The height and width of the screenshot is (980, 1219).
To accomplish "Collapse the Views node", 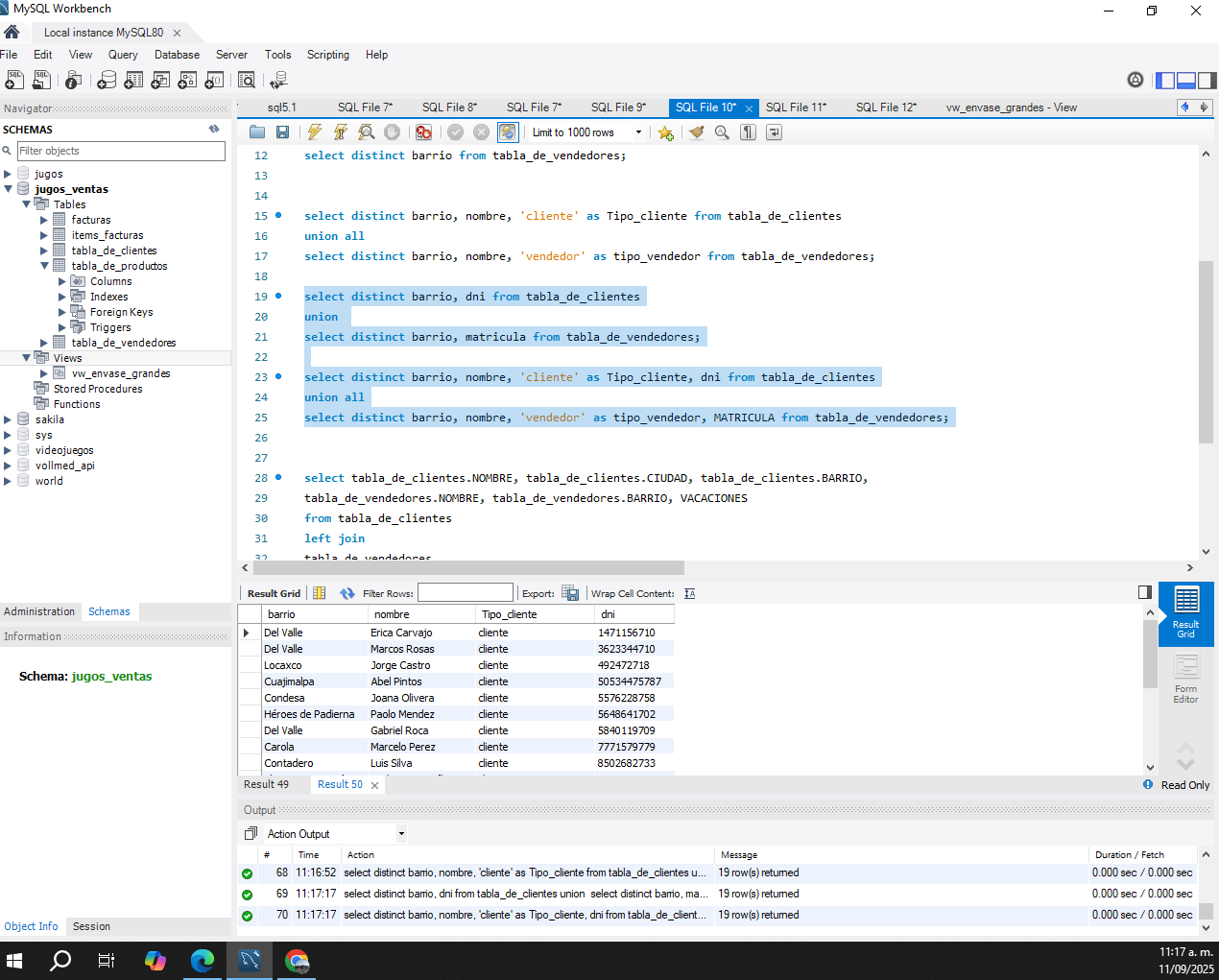I will click(26, 358).
